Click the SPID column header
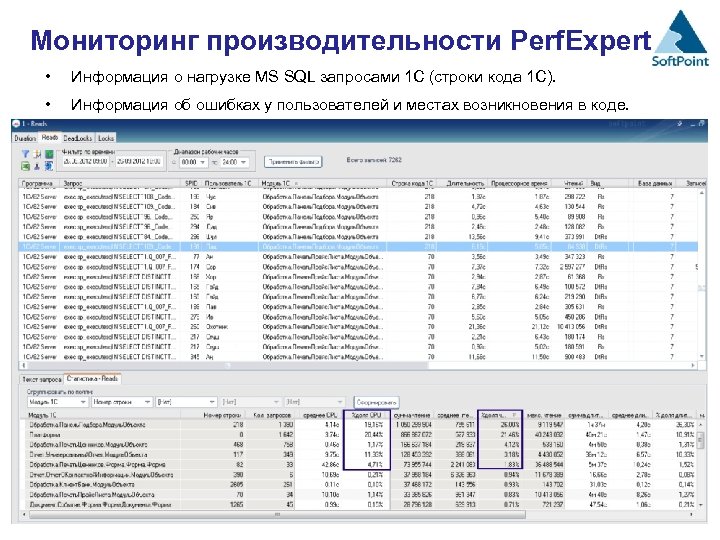The height and width of the screenshot is (540, 720). coord(191,184)
